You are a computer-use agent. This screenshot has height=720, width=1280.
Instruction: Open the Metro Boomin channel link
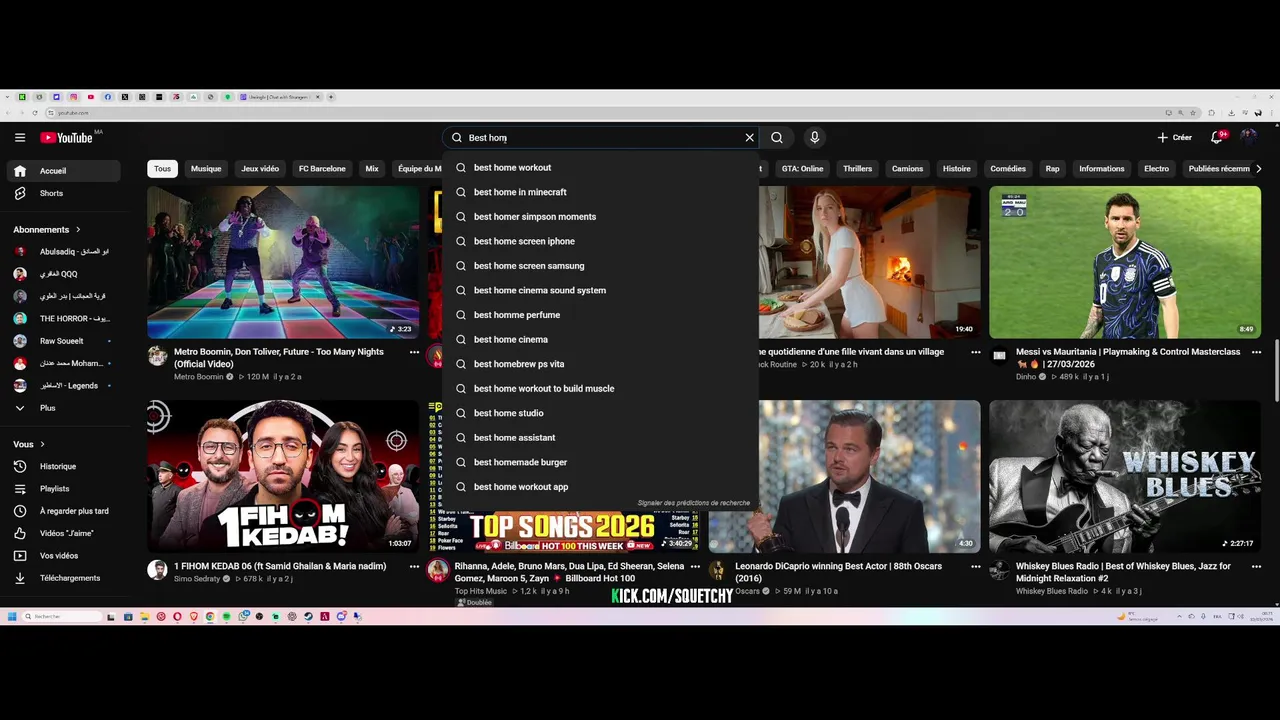[199, 377]
